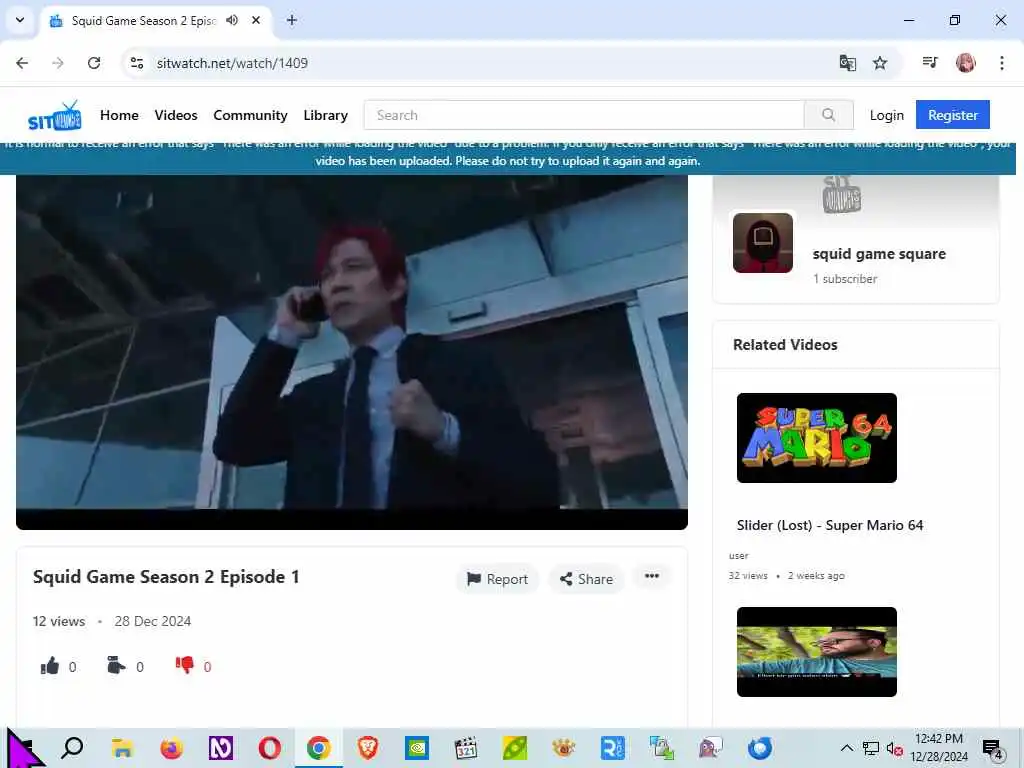1024x768 pixels.
Task: Click the address bar URL
Action: point(232,63)
